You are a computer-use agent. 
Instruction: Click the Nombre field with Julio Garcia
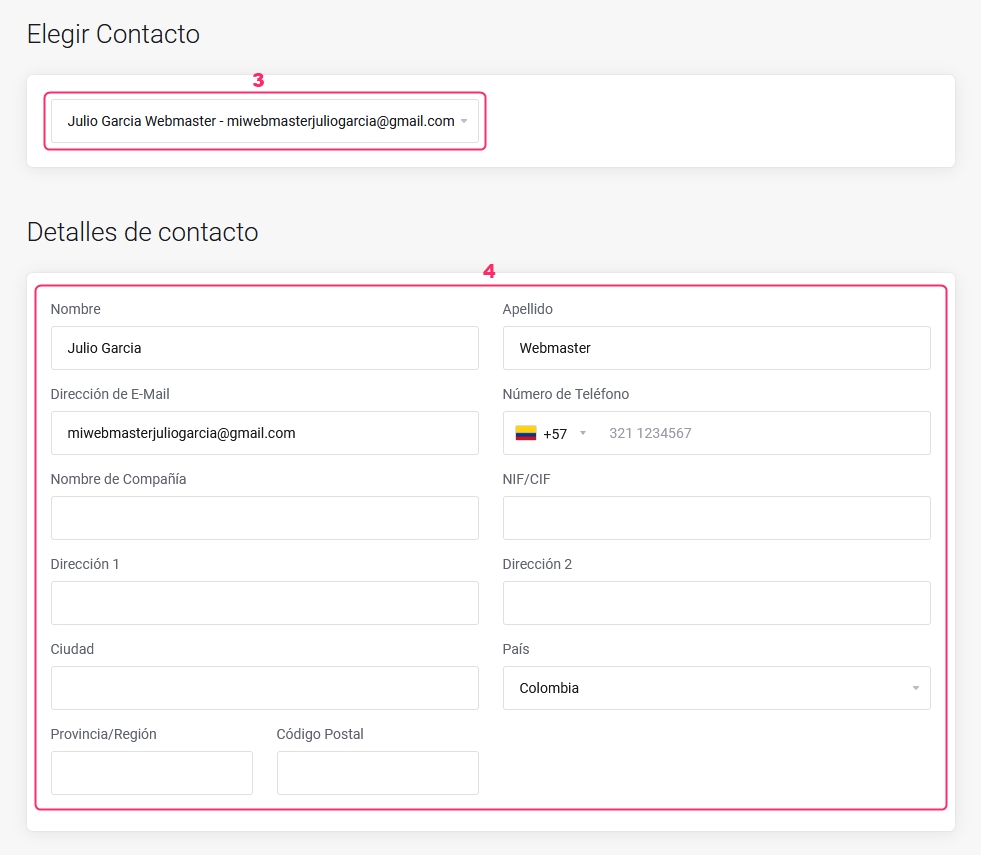tap(265, 348)
